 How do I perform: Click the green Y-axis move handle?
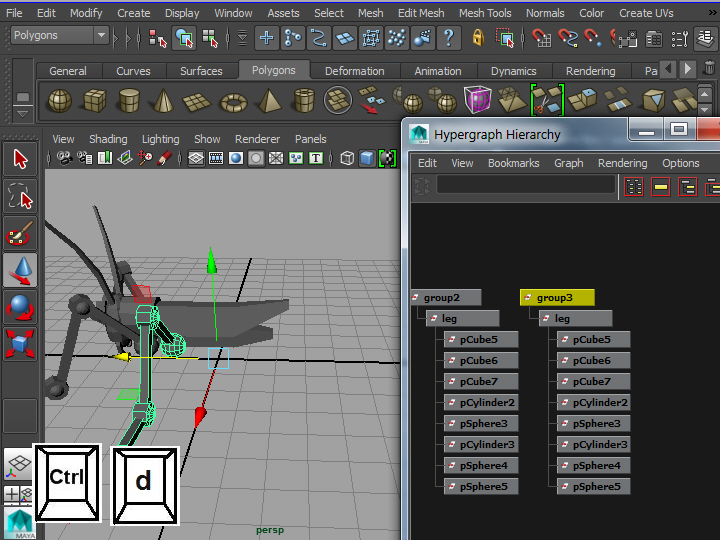click(x=212, y=262)
